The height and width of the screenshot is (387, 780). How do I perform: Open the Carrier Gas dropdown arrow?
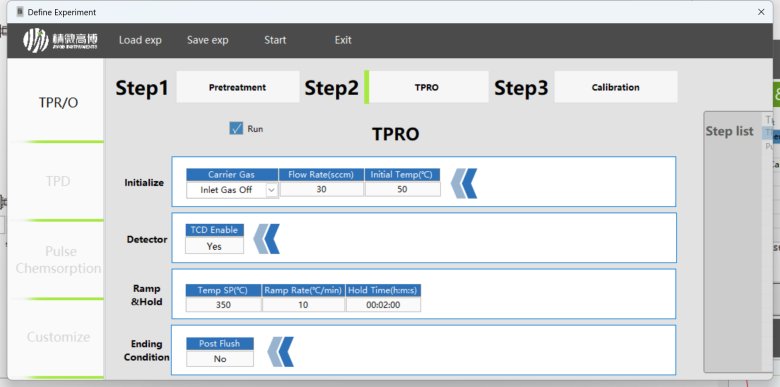272,190
